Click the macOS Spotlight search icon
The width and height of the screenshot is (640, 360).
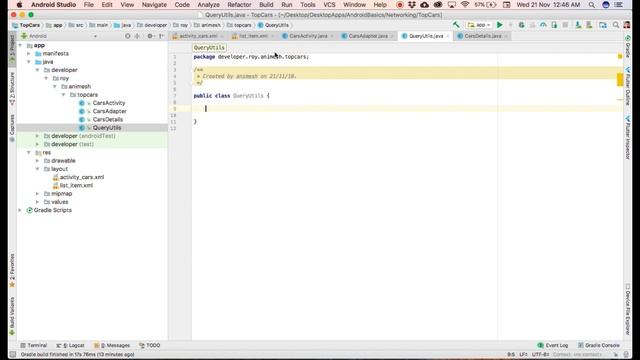coord(591,5)
